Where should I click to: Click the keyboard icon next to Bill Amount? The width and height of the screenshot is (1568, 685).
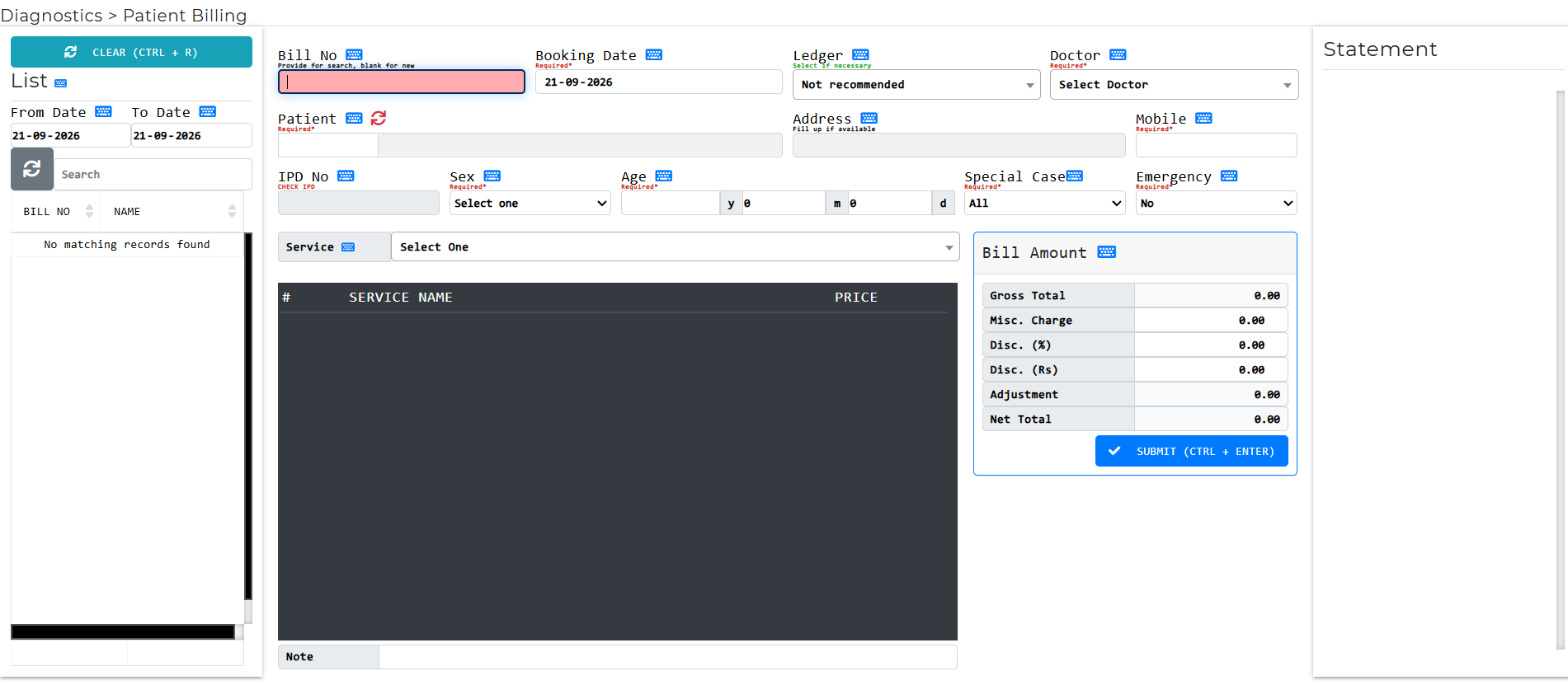click(1107, 252)
